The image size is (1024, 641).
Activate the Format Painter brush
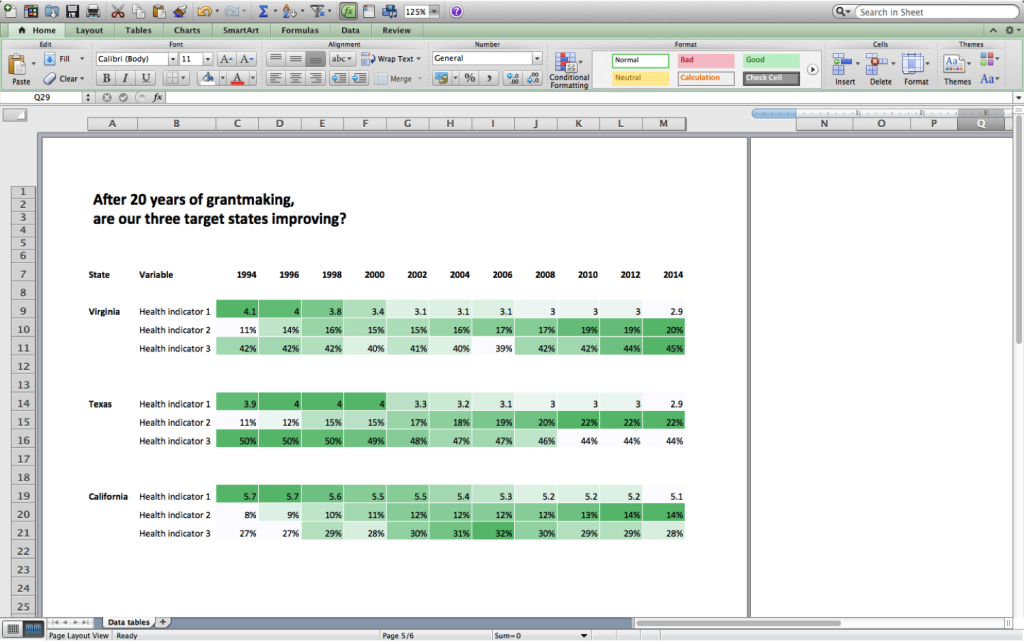[180, 11]
